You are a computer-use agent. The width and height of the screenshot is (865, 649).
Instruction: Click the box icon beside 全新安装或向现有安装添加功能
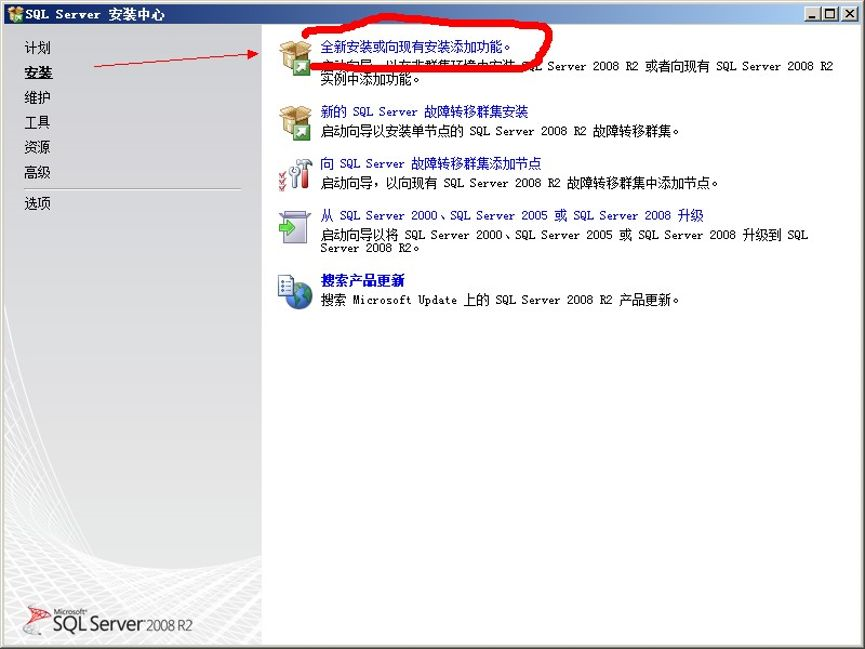tap(295, 59)
